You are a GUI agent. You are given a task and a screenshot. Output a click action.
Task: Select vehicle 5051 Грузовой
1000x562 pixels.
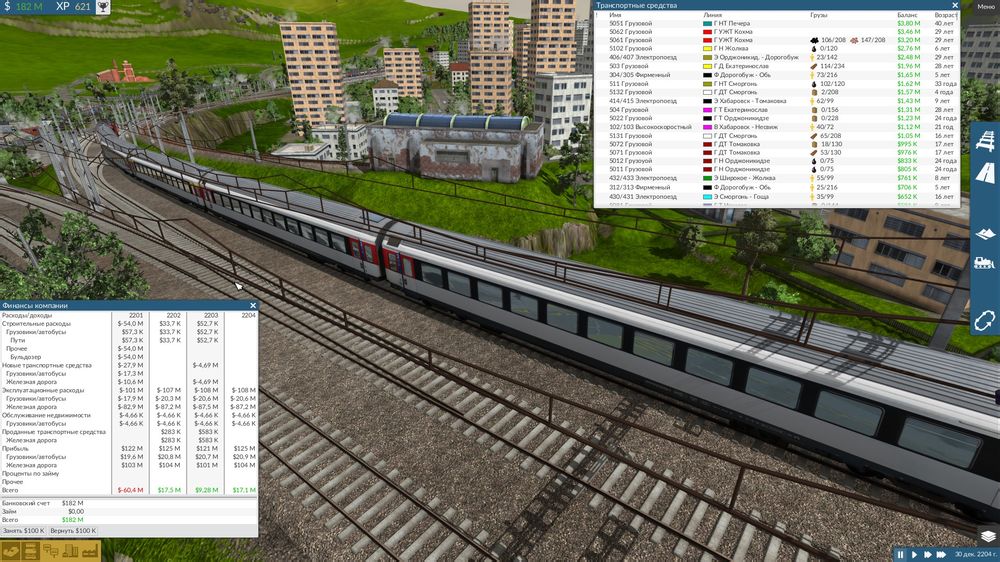[x=630, y=23]
